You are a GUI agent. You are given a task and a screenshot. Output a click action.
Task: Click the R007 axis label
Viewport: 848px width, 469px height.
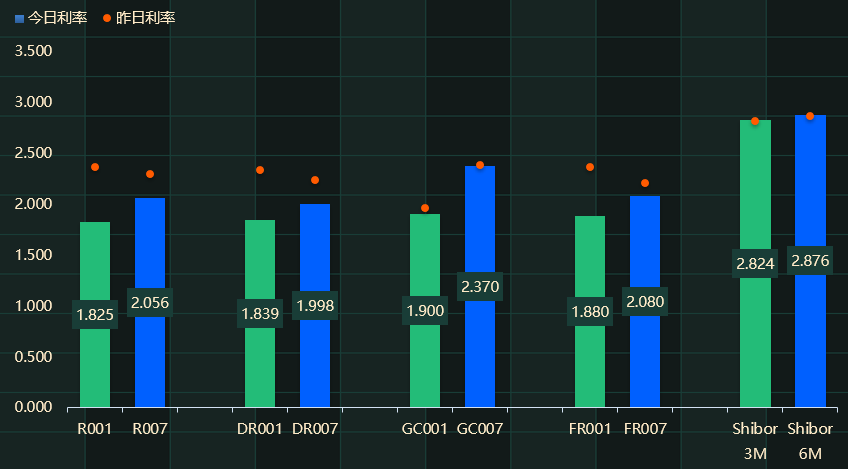[x=150, y=428]
